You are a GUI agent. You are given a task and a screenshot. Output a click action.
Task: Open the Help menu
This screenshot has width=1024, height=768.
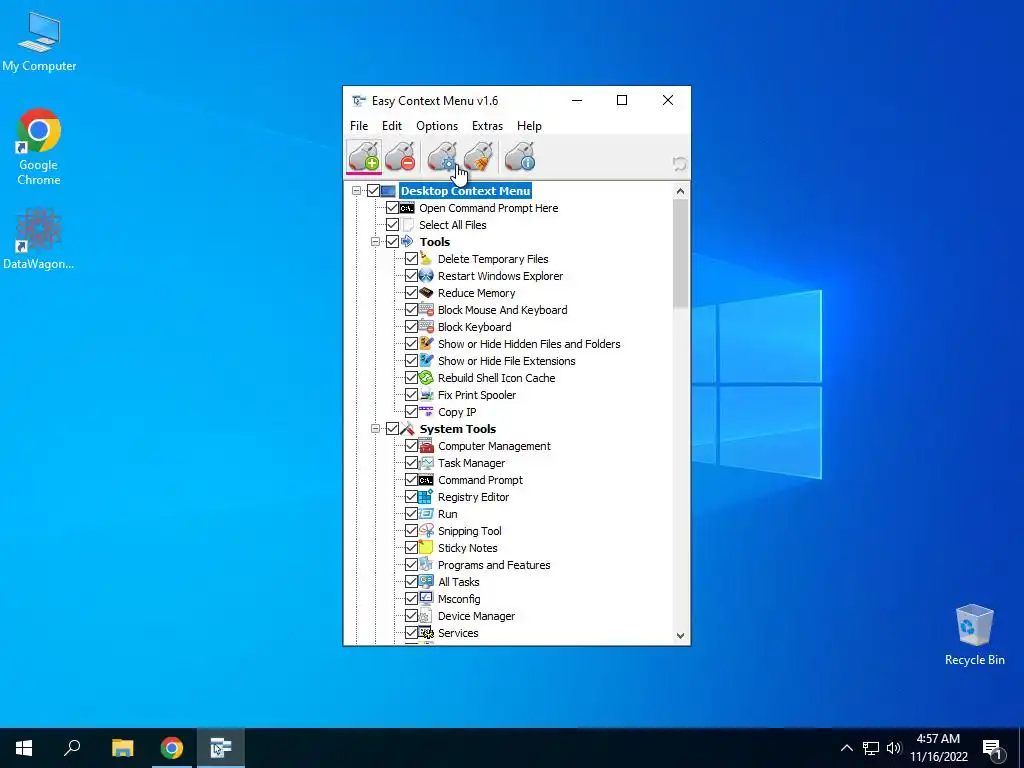coord(529,125)
